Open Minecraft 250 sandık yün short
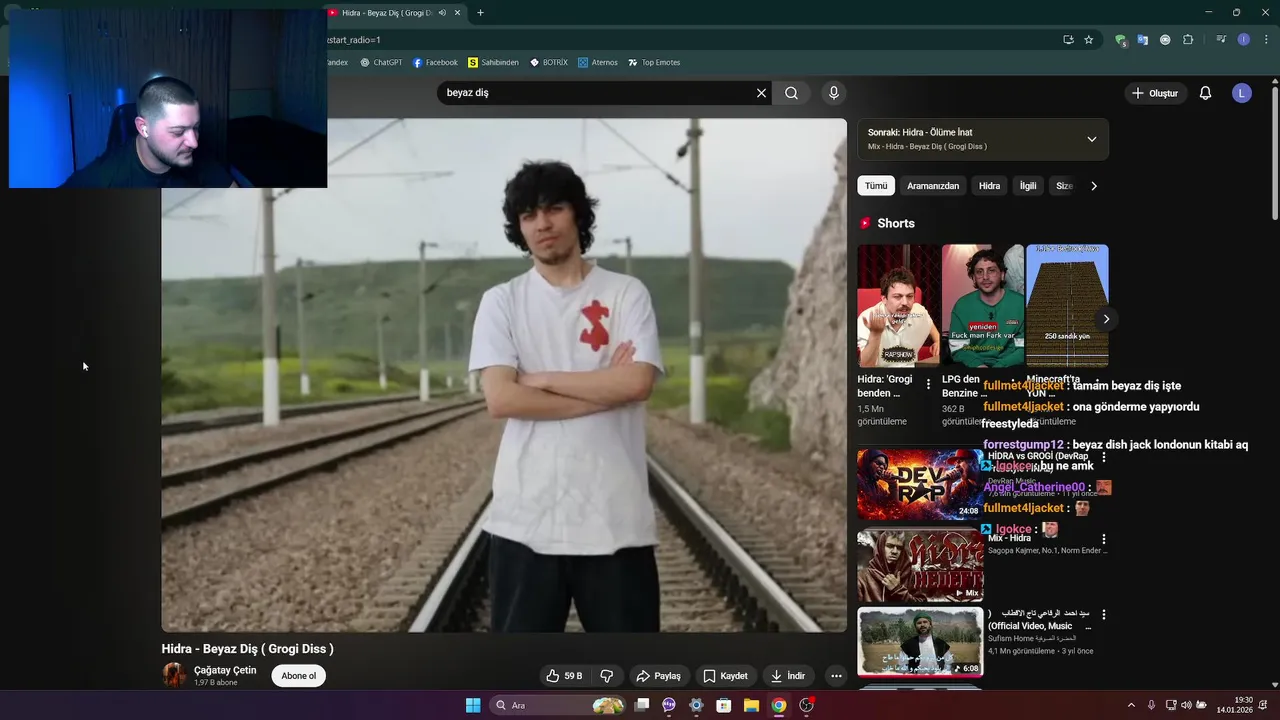Screen dimensions: 1280x720 pos(1067,305)
